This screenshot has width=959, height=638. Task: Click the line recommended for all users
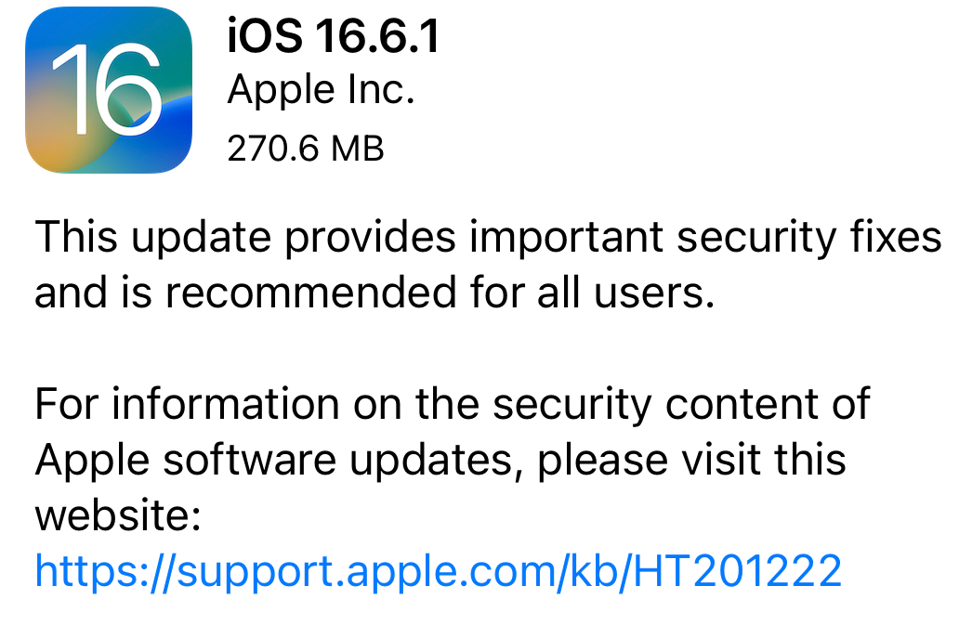[x=374, y=292]
